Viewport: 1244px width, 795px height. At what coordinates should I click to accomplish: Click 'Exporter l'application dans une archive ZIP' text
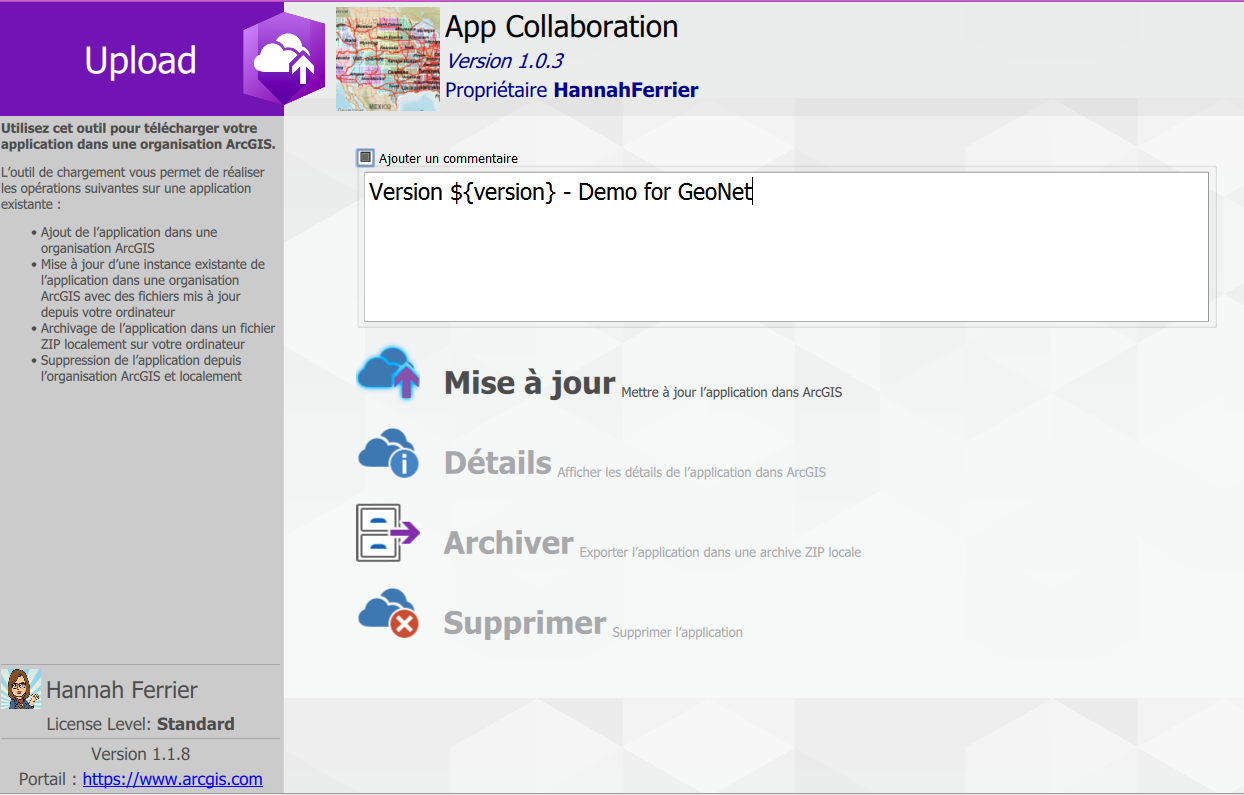point(720,552)
